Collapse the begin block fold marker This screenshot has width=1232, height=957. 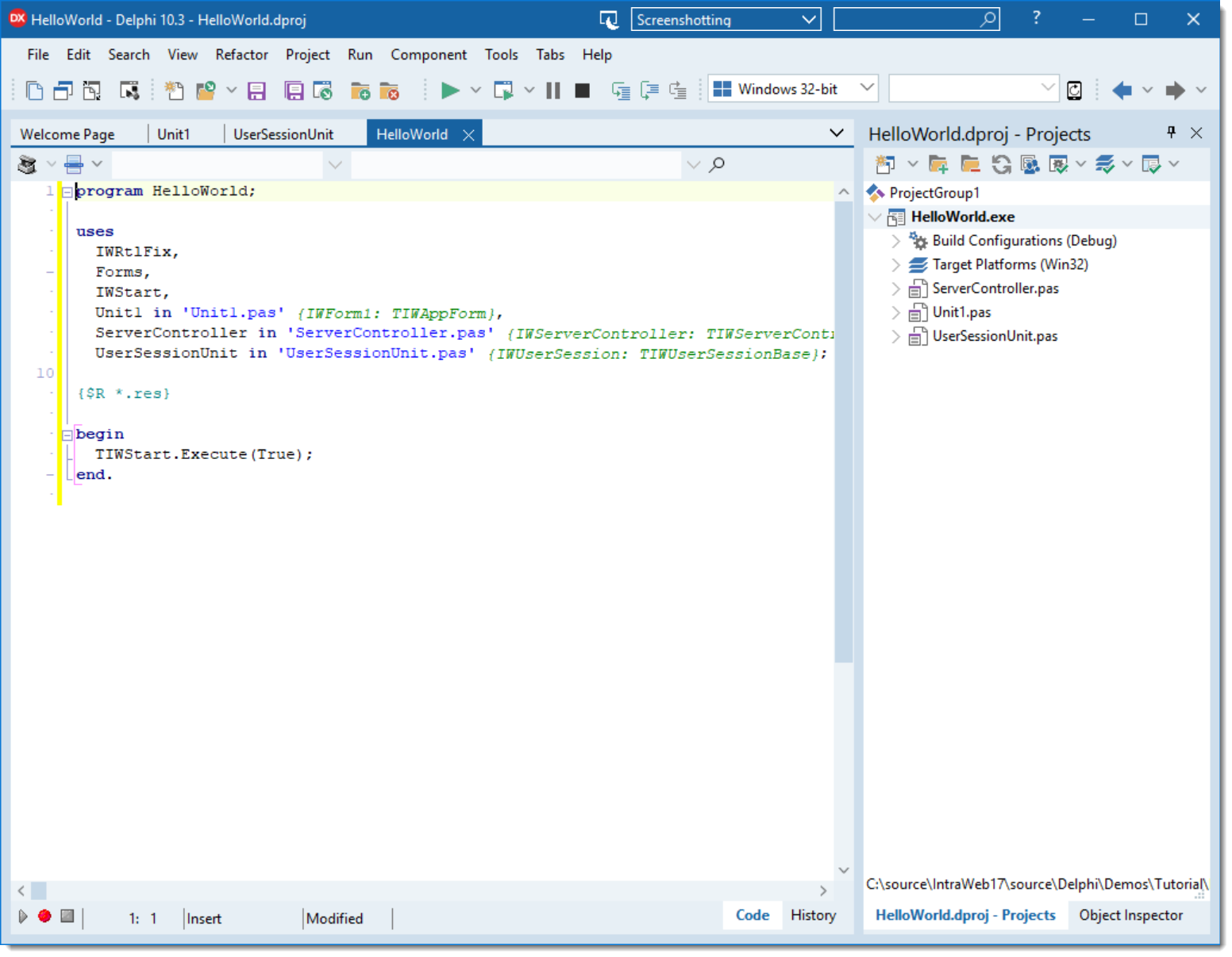pos(67,435)
